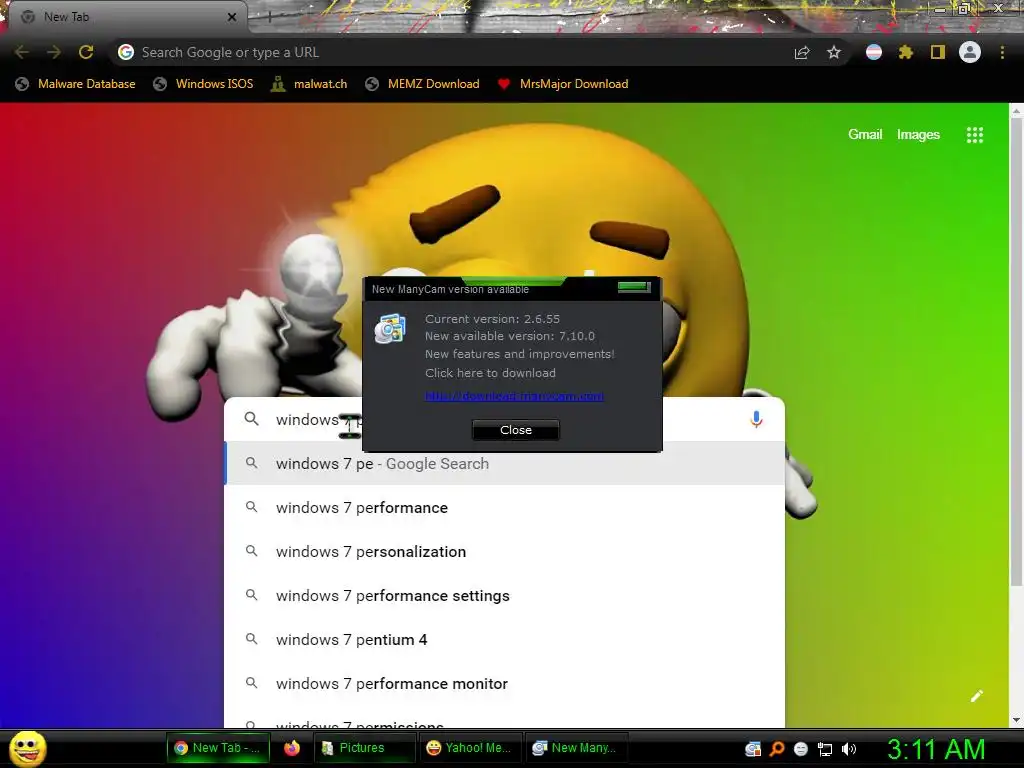This screenshot has height=768, width=1024.
Task: Go forward with the forward arrow
Action: click(54, 52)
